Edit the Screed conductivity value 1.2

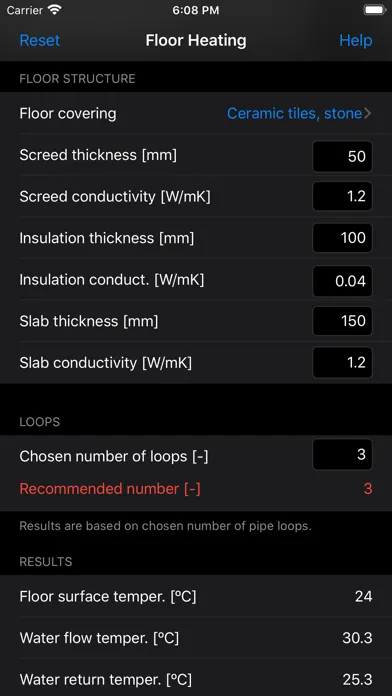[342, 196]
